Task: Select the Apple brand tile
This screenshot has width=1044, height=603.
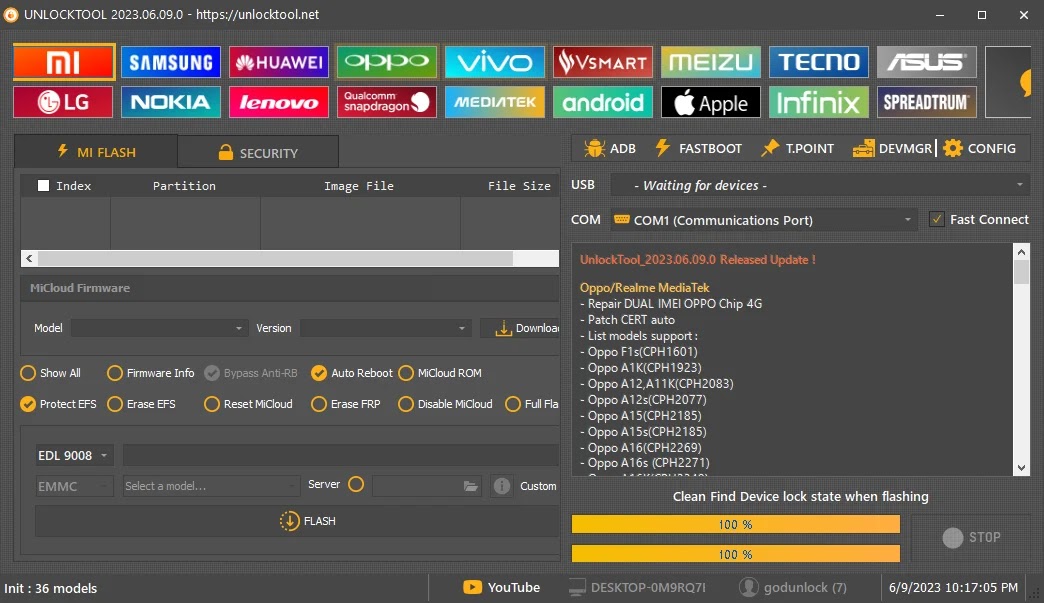Action: [710, 102]
